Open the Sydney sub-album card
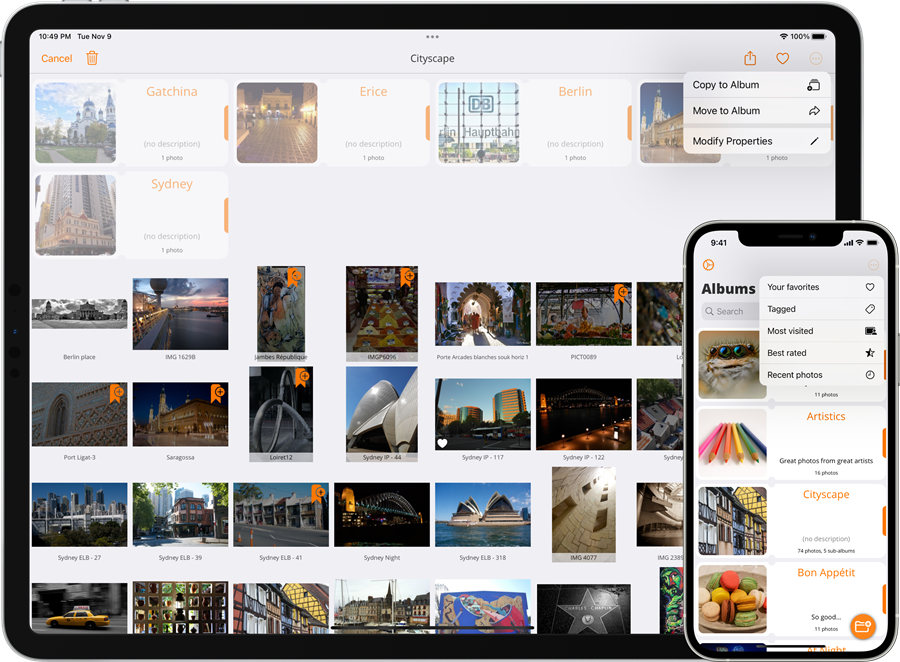 pyautogui.click(x=131, y=215)
